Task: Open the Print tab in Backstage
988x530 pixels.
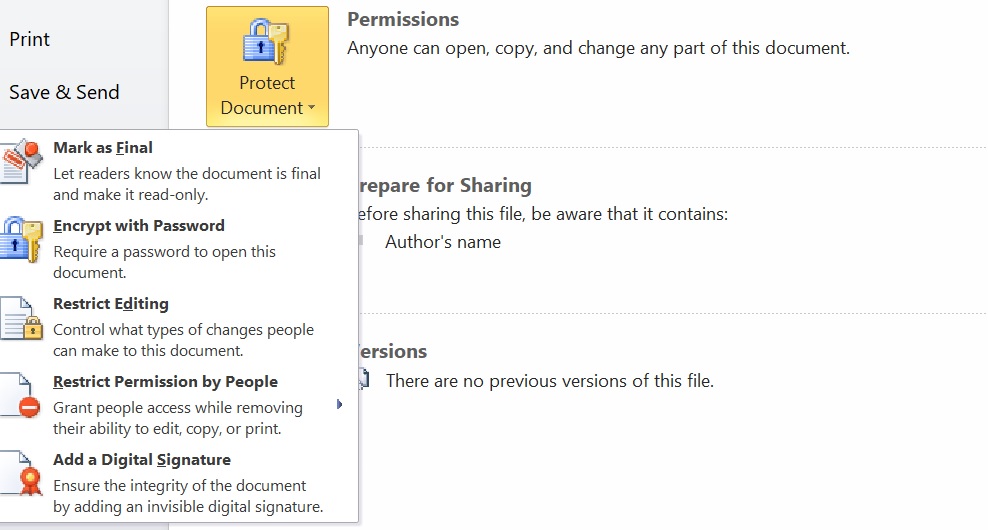Action: (30, 39)
